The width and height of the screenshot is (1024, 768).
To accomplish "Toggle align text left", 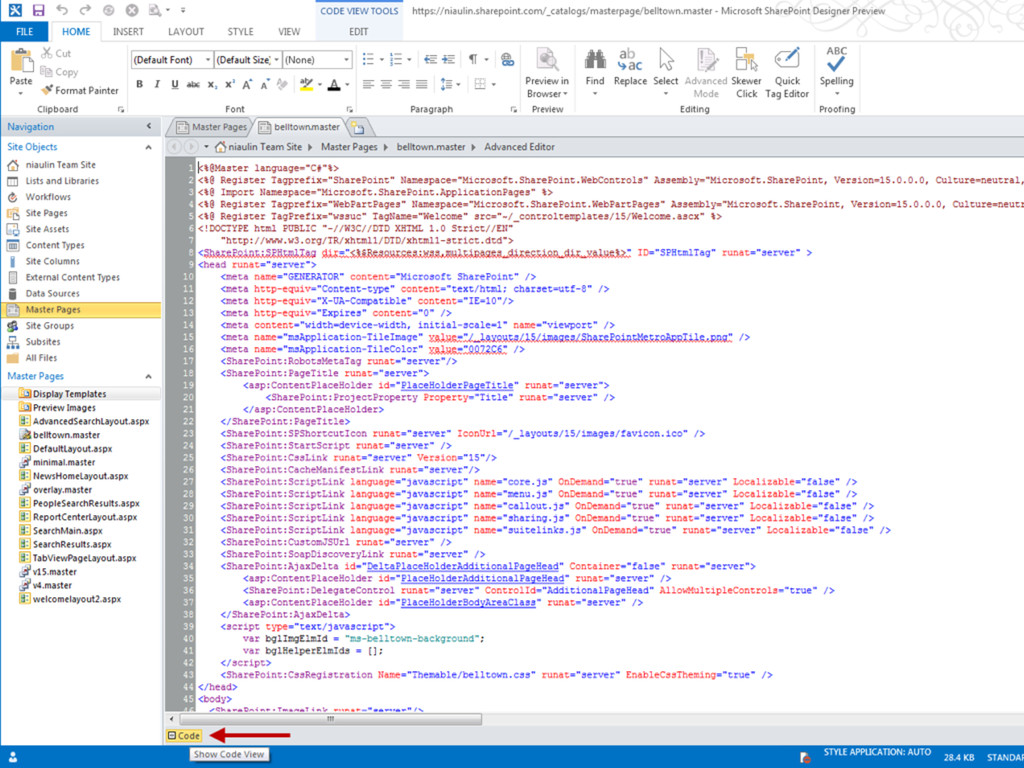I will (x=368, y=84).
